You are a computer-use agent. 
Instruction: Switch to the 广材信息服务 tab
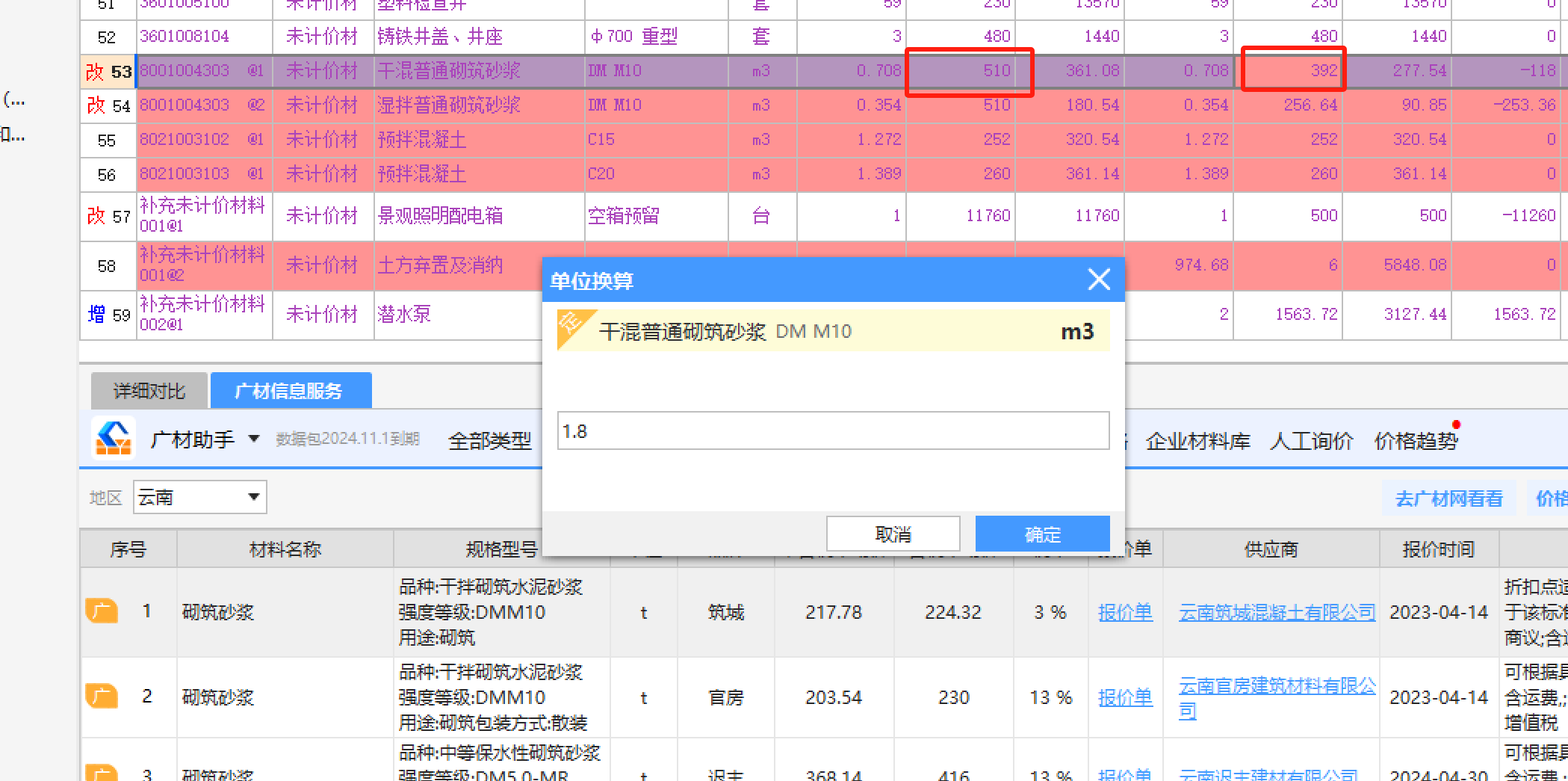pyautogui.click(x=291, y=391)
